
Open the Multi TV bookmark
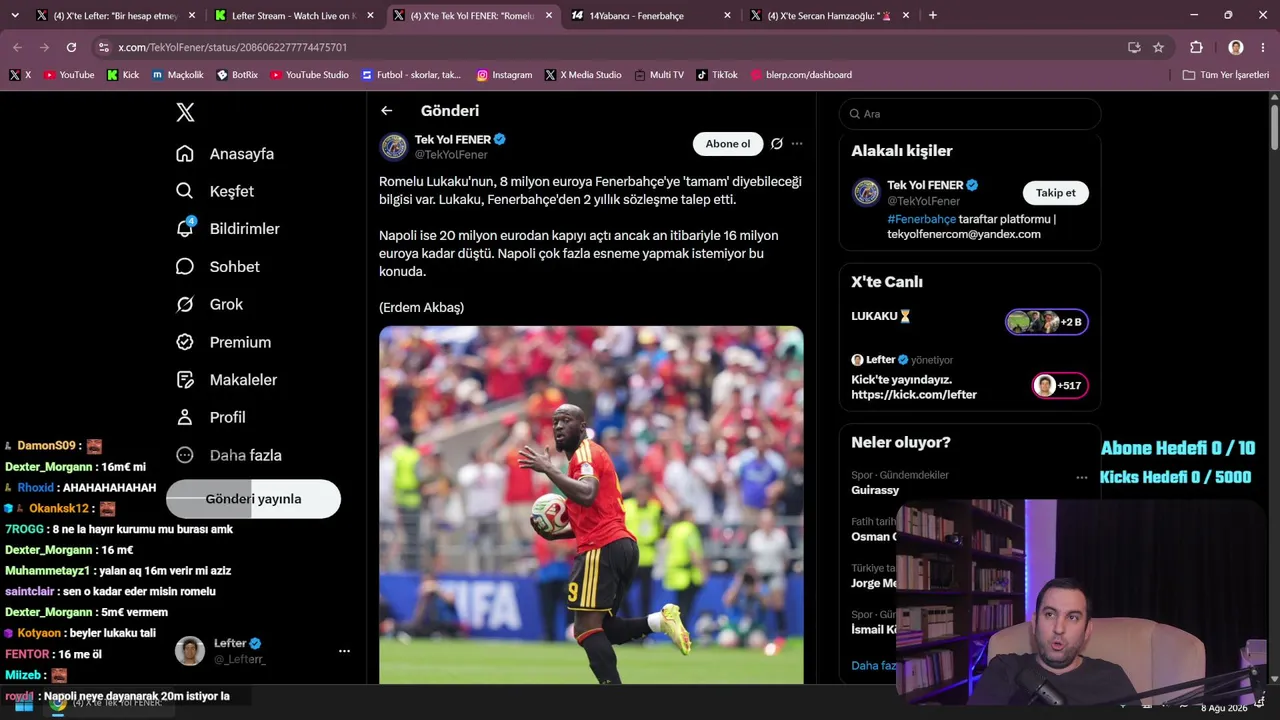tap(659, 75)
